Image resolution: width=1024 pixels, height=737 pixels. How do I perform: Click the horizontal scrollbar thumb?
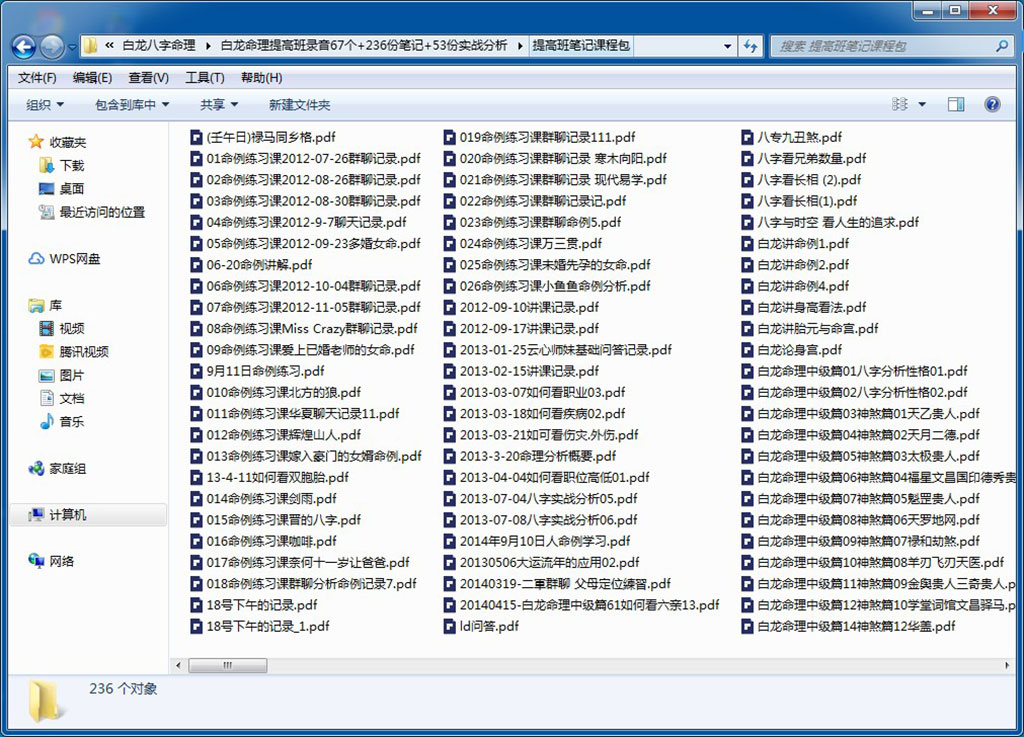pos(227,665)
